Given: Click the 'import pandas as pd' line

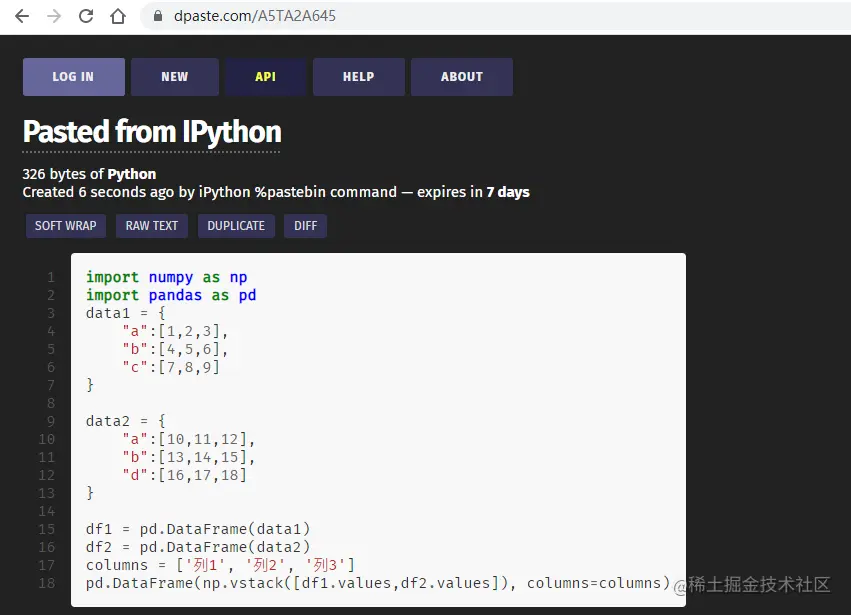Looking at the screenshot, I should click(171, 295).
